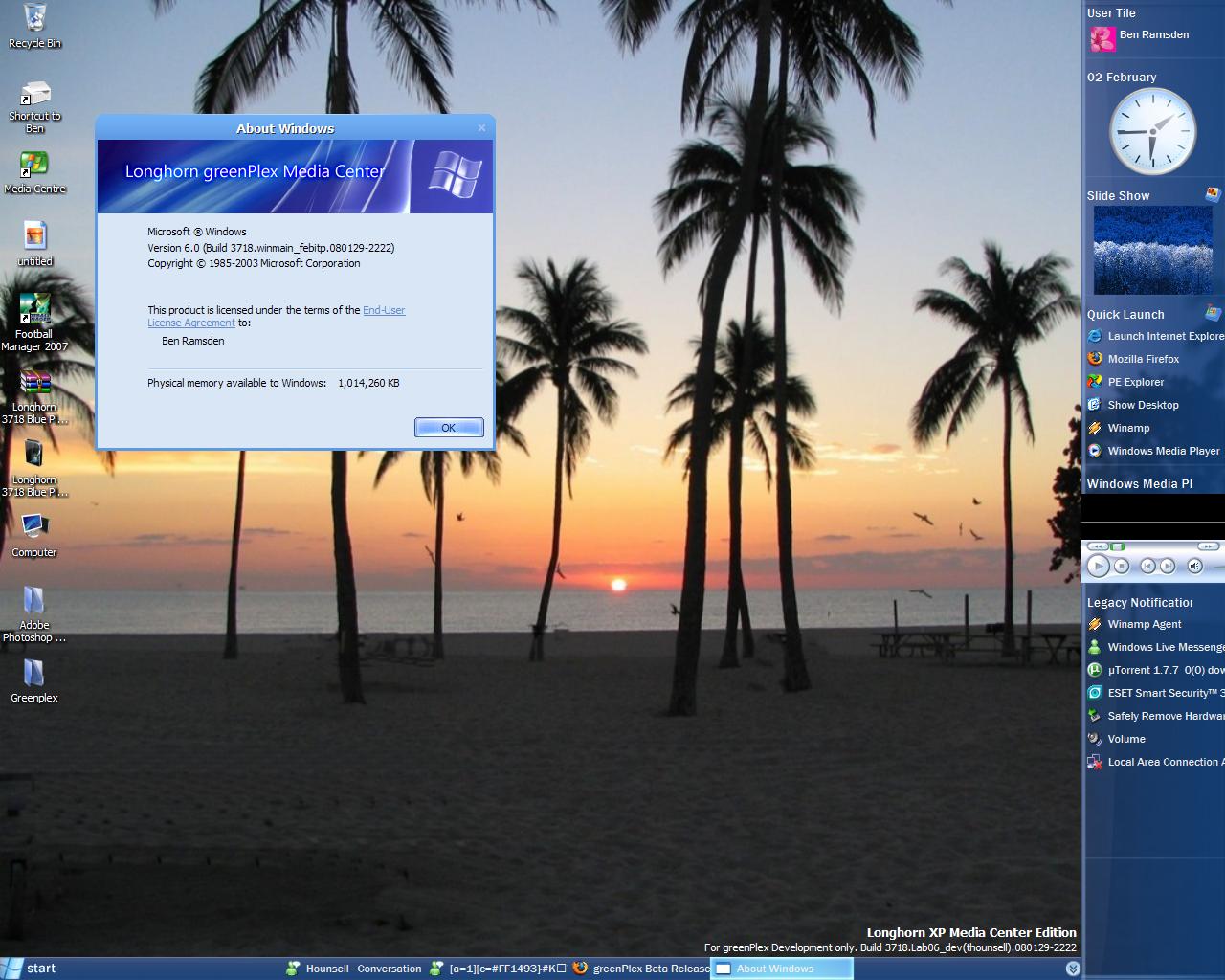The image size is (1225, 980).
Task: Click the User Tile heading
Action: tap(1111, 12)
